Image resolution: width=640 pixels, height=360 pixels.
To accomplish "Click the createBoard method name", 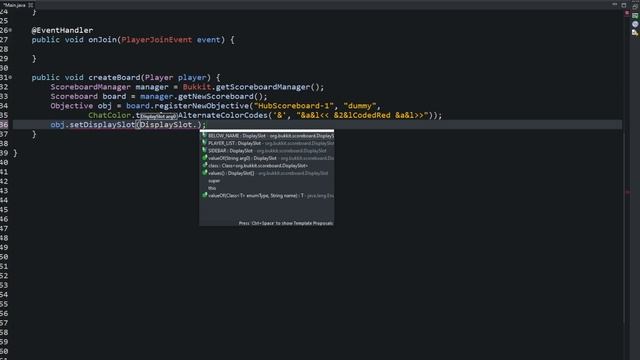I will pyautogui.click(x=114, y=77).
